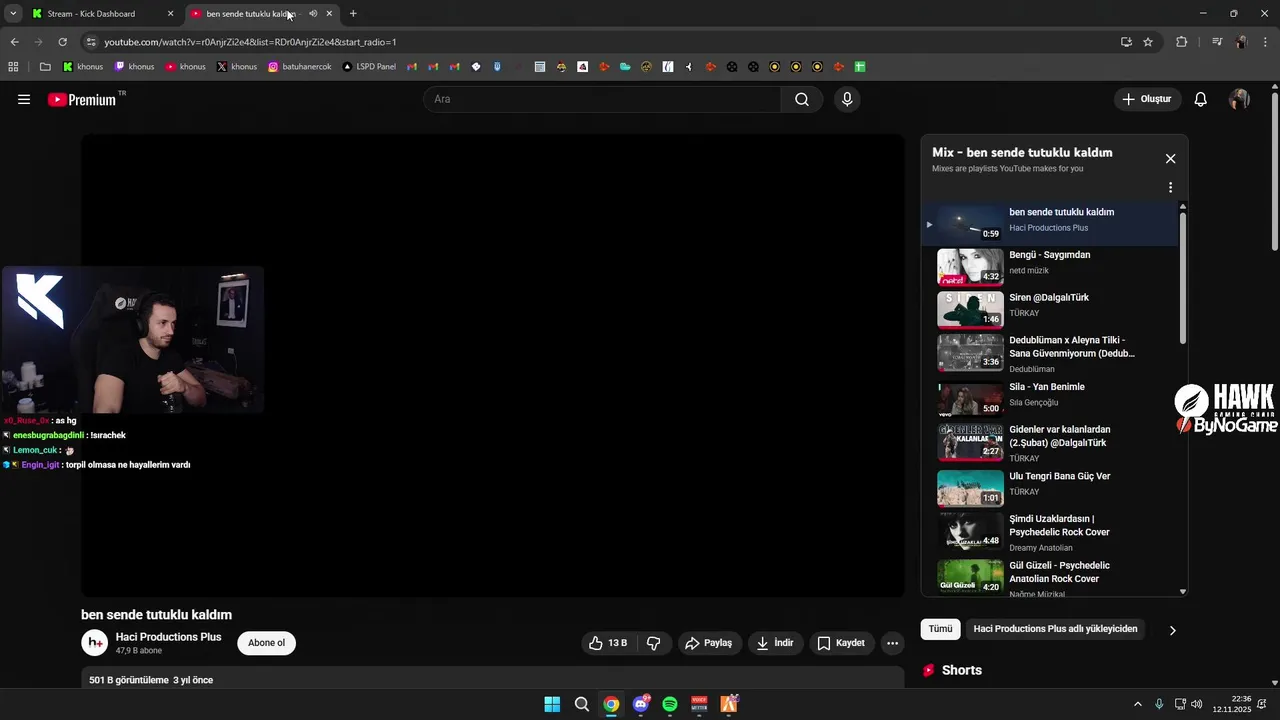
Task: Open Chrome profile avatar in toolbar
Action: coord(1241,42)
